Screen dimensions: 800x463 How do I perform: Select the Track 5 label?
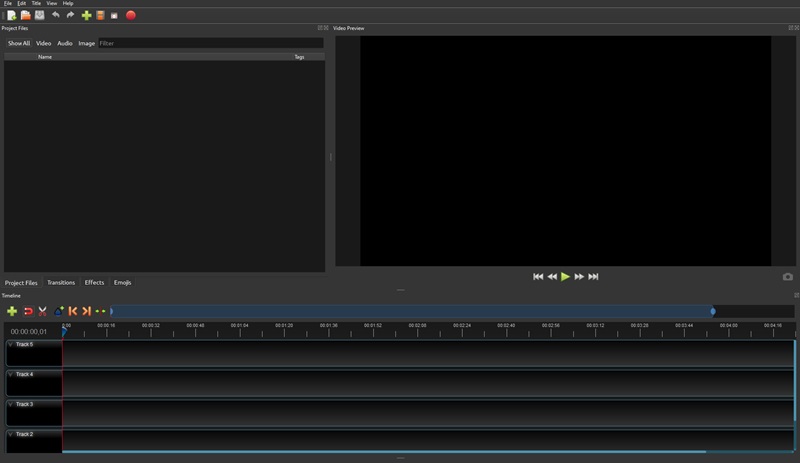pos(24,345)
